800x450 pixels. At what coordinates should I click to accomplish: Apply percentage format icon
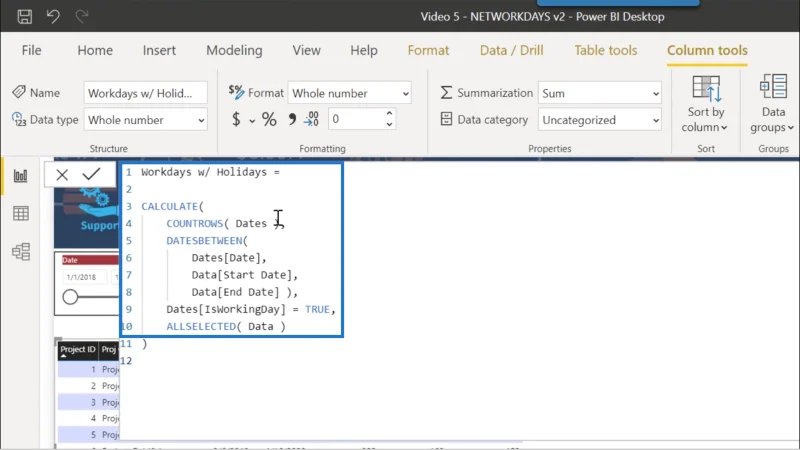click(x=269, y=119)
